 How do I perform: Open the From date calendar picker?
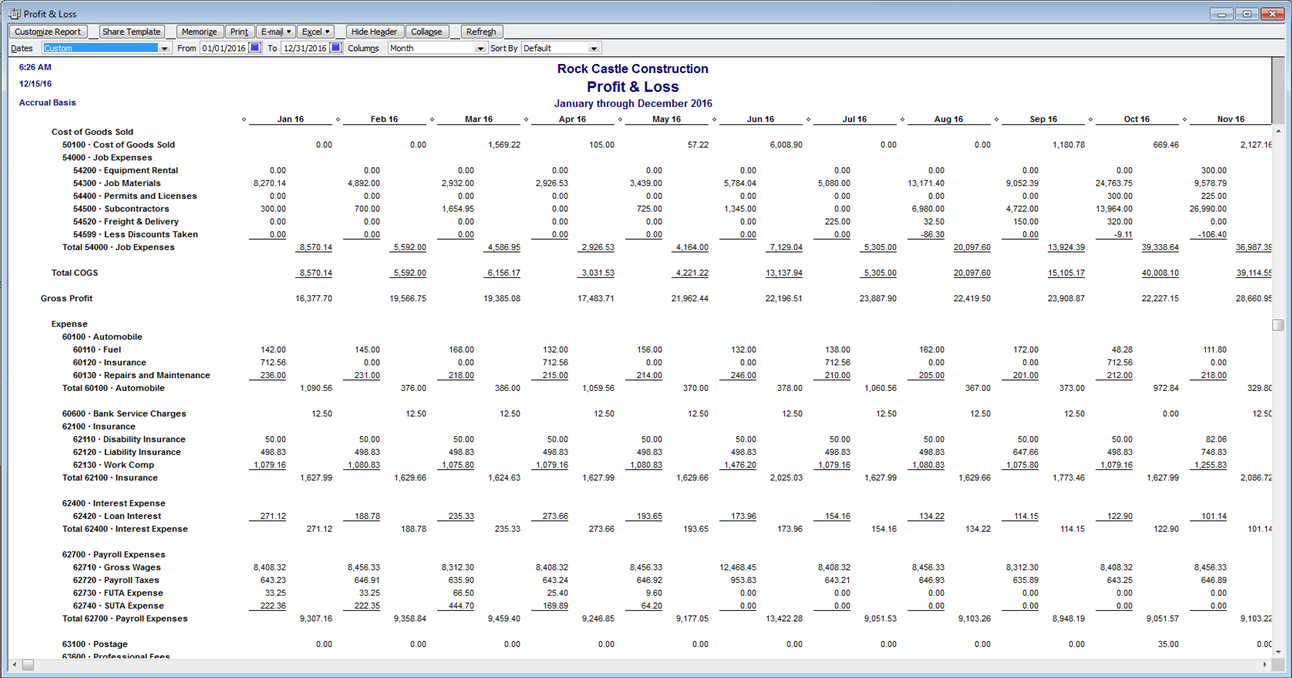[255, 48]
